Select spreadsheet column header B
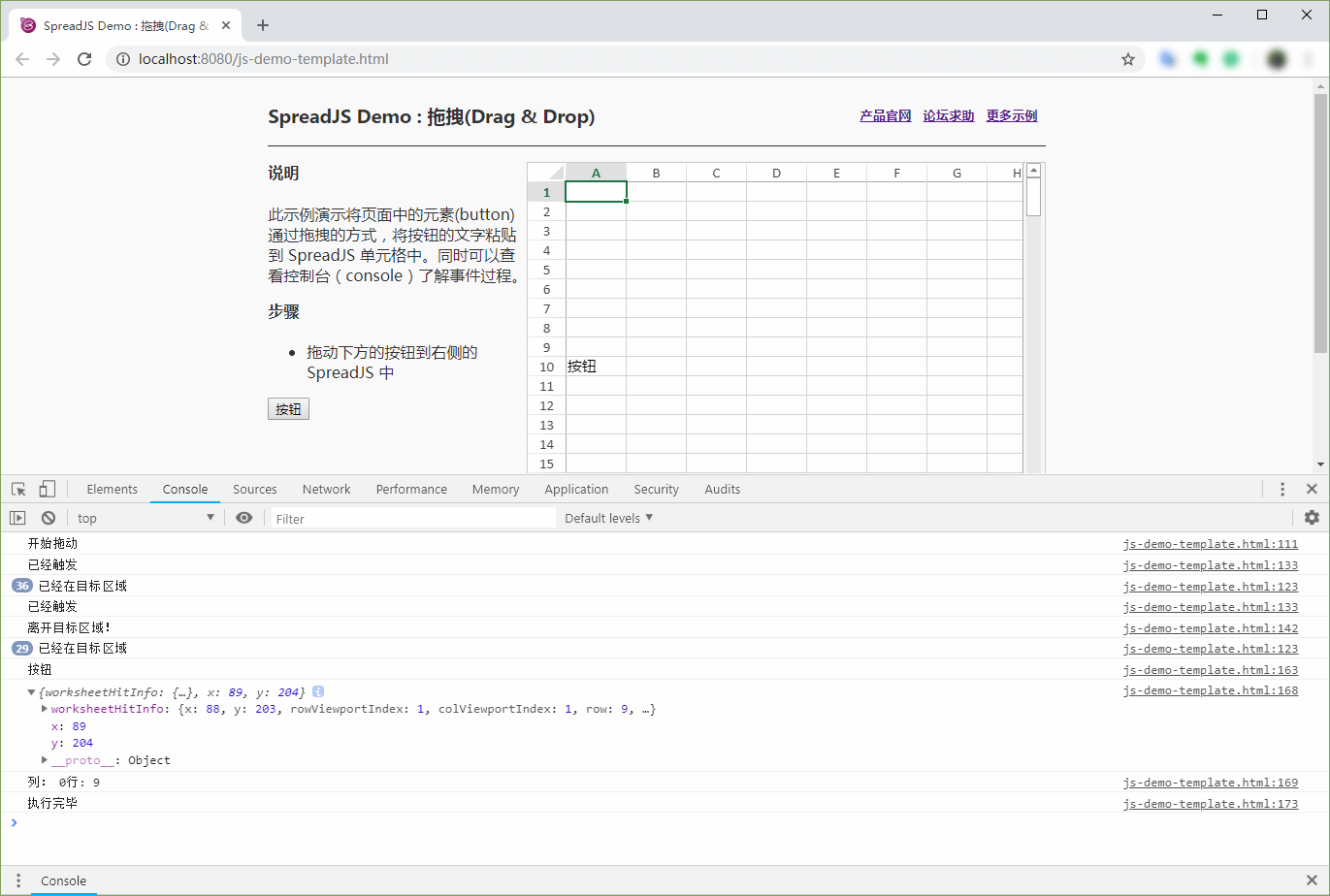Viewport: 1330px width, 896px height. point(657,173)
